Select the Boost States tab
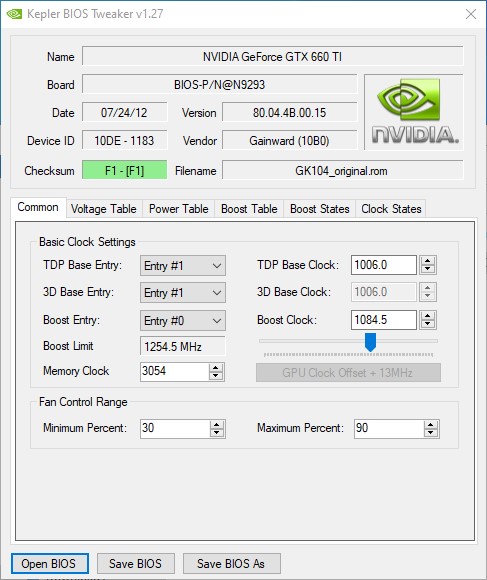Viewport: 487px width, 580px height. (x=320, y=209)
